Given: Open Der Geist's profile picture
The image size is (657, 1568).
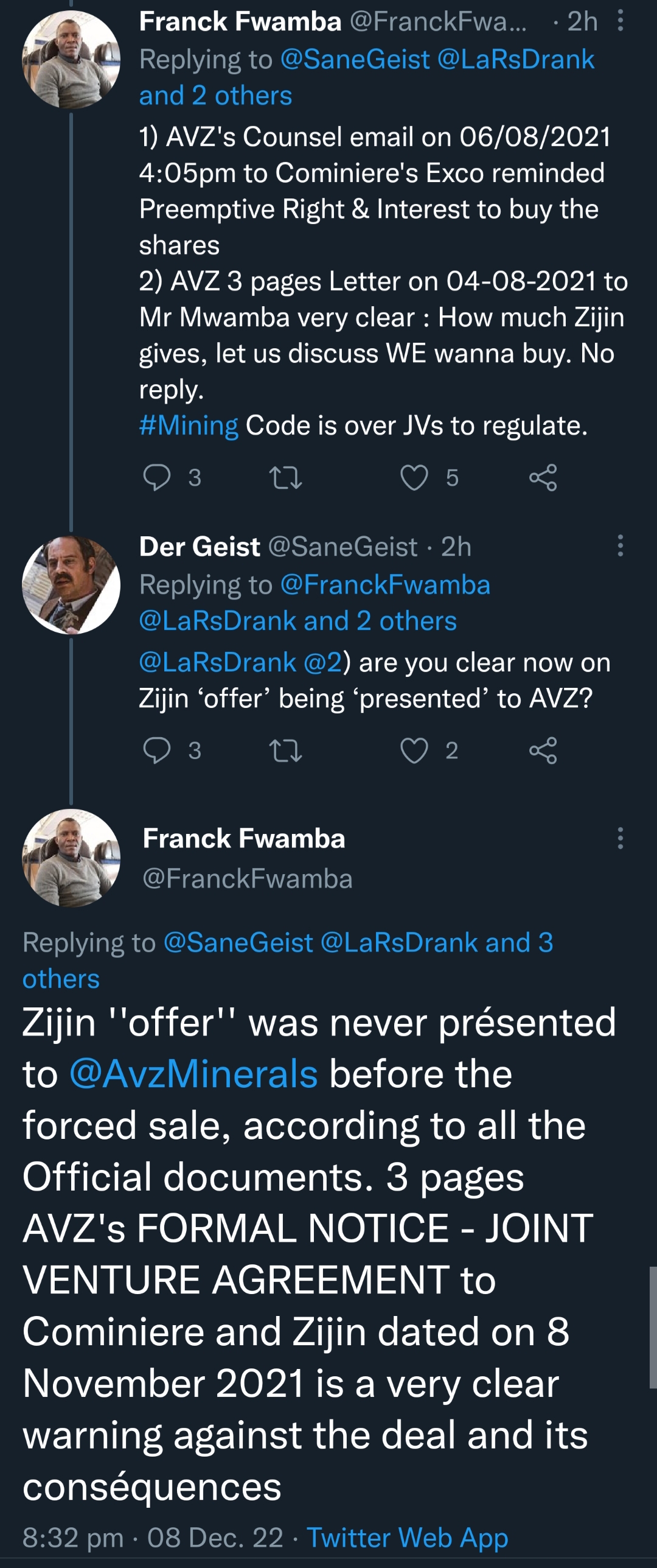Looking at the screenshot, I should (71, 585).
